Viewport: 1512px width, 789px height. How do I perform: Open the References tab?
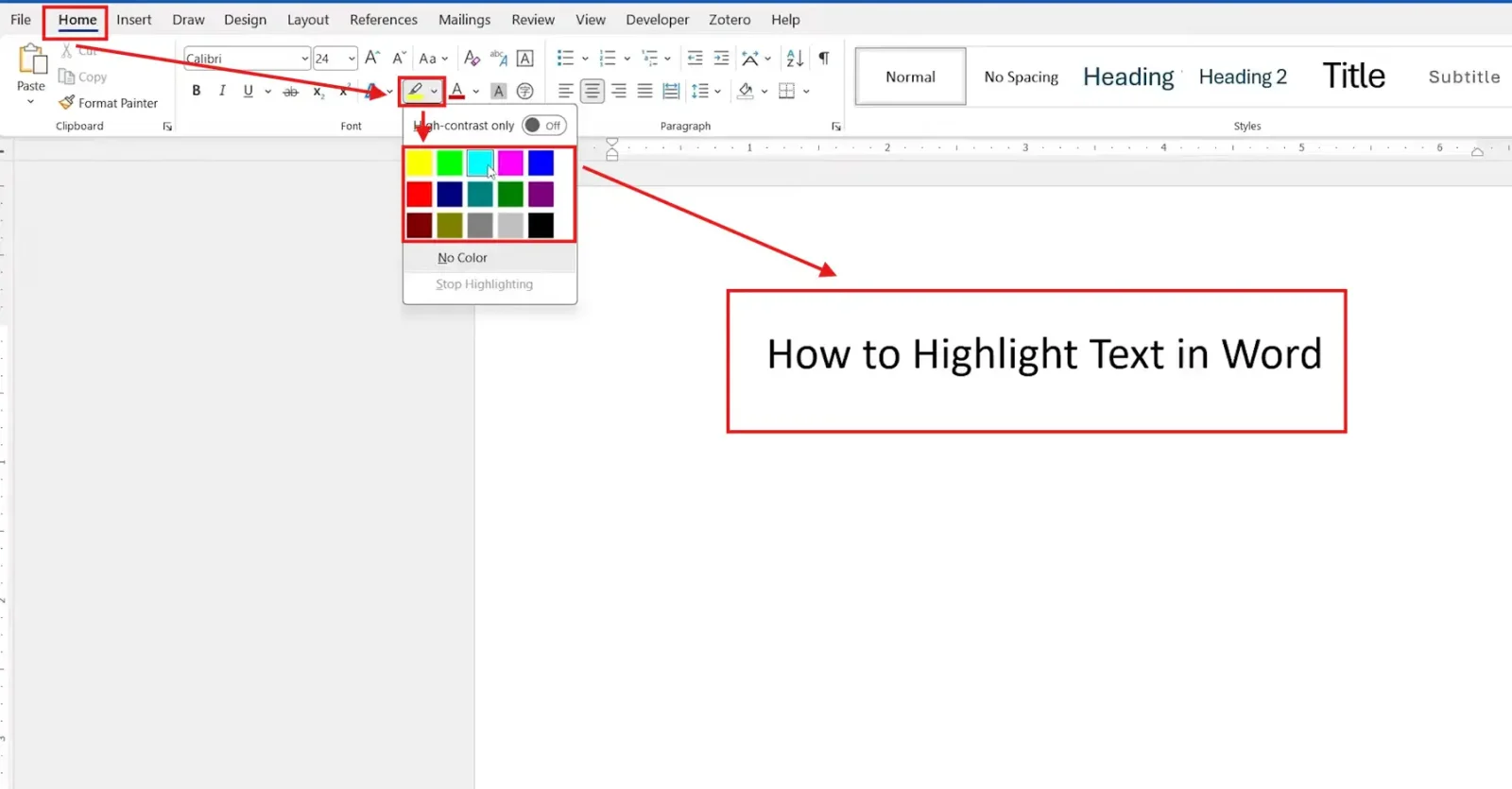(x=384, y=19)
